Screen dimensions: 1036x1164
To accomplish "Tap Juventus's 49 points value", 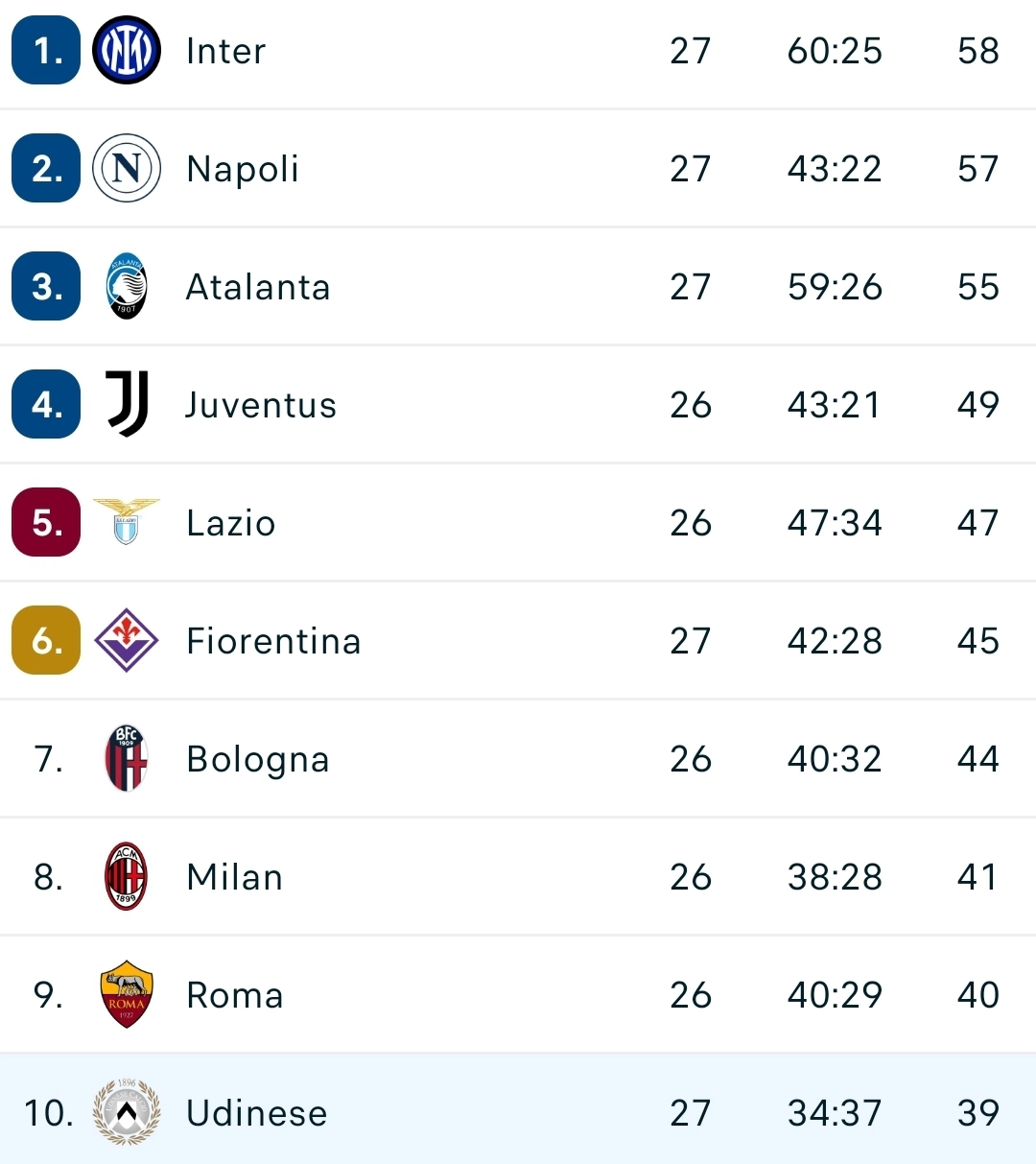I will (978, 405).
